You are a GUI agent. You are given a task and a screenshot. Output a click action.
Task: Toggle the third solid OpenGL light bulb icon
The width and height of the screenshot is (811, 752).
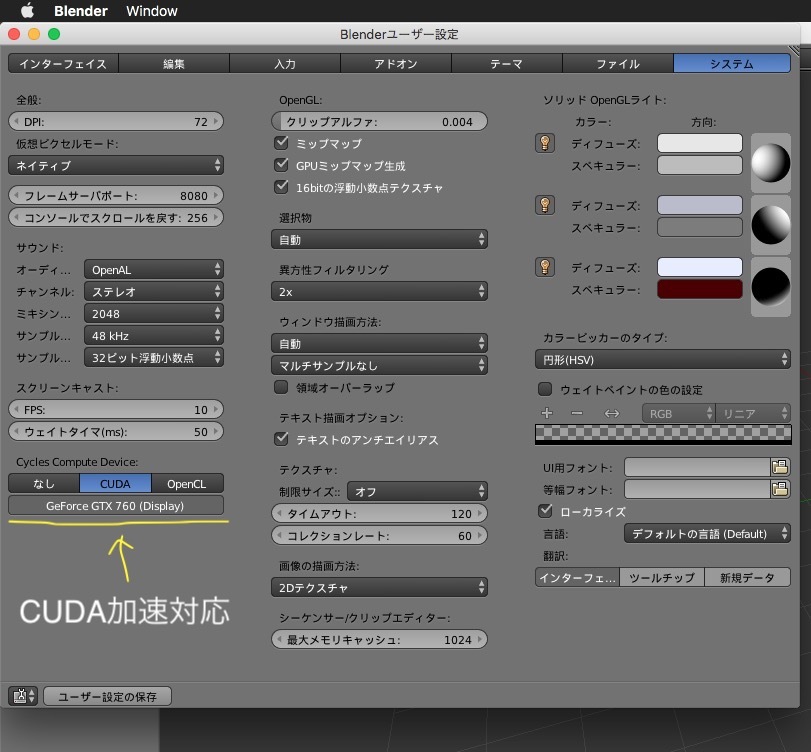pyautogui.click(x=545, y=267)
